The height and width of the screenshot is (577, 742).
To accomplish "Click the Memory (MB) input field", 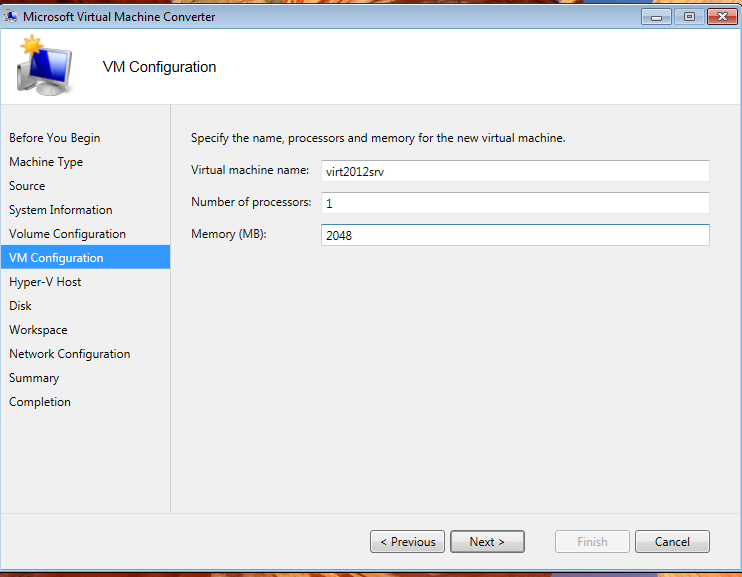I will pyautogui.click(x=515, y=235).
